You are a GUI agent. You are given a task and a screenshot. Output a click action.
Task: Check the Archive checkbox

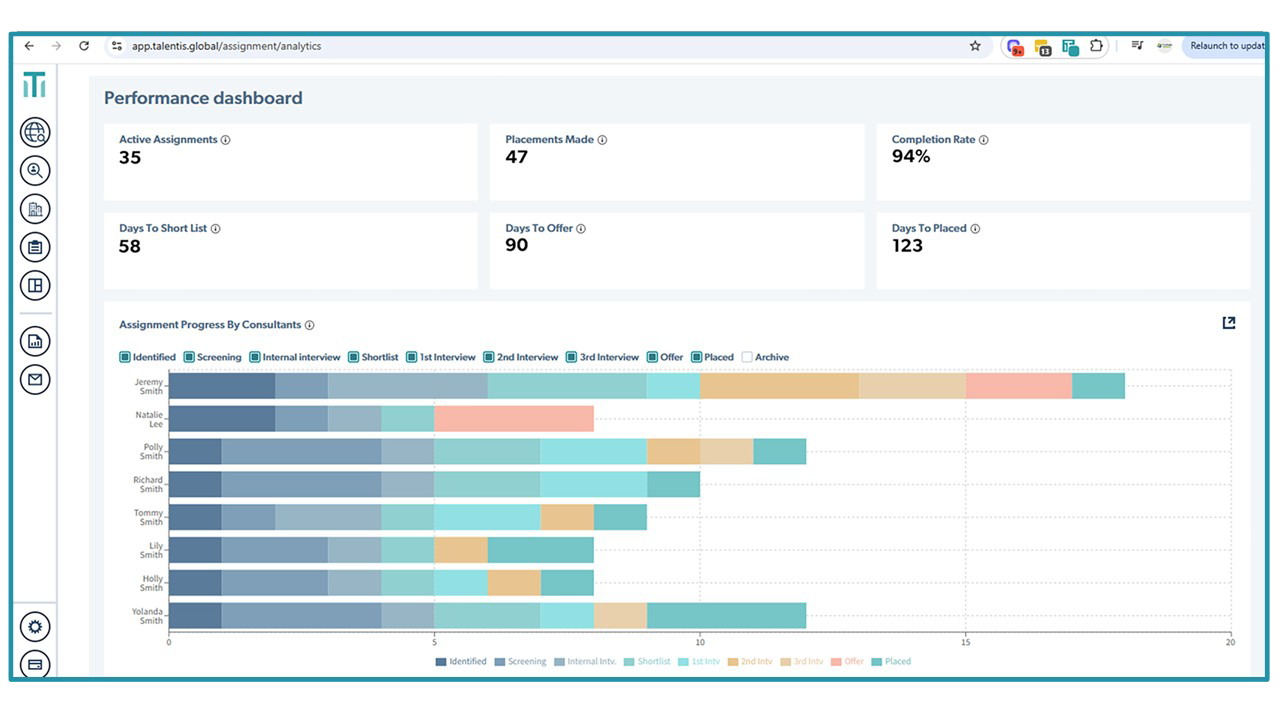(x=747, y=357)
